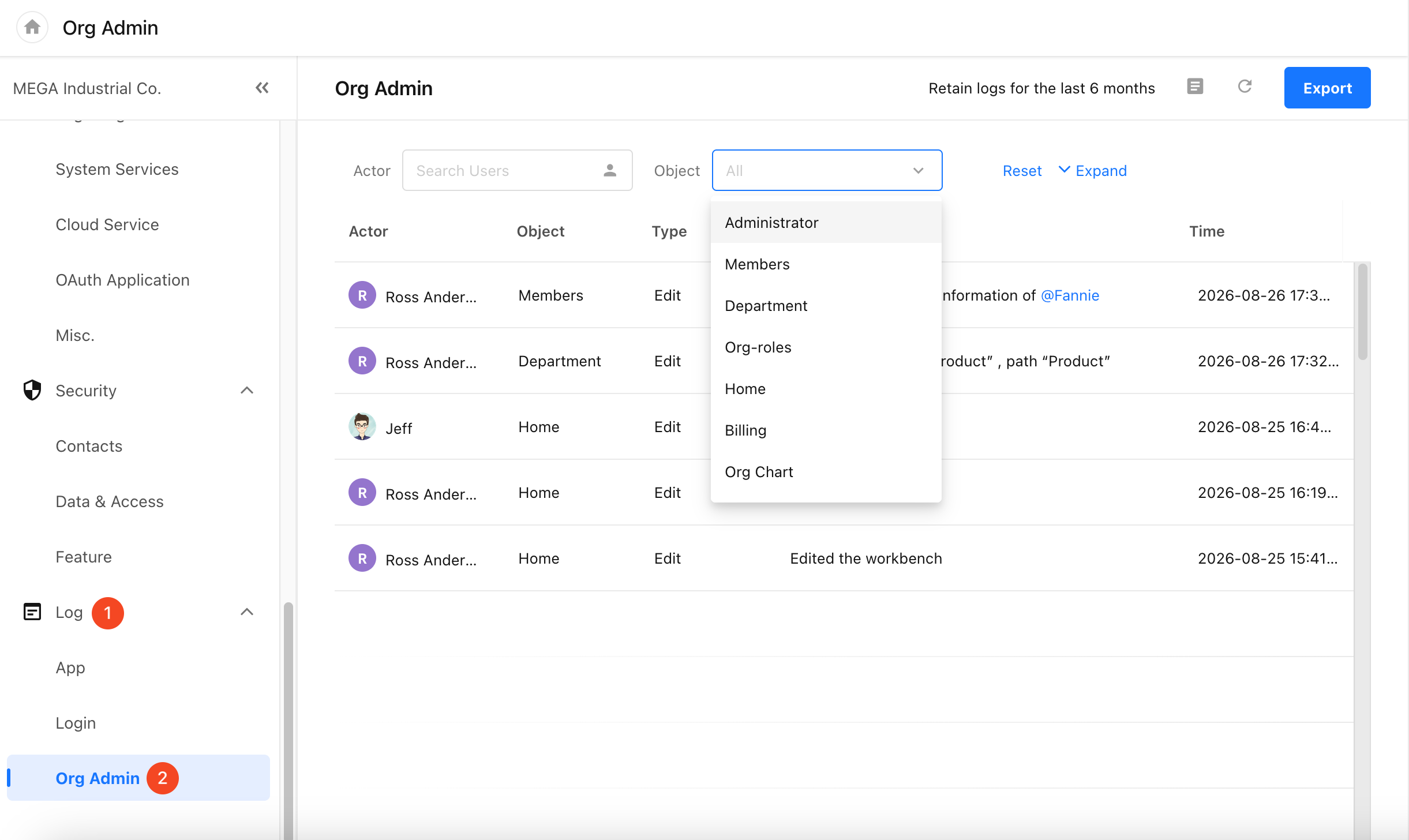Expand additional filters with Expand
The width and height of the screenshot is (1409, 840).
(x=1092, y=171)
